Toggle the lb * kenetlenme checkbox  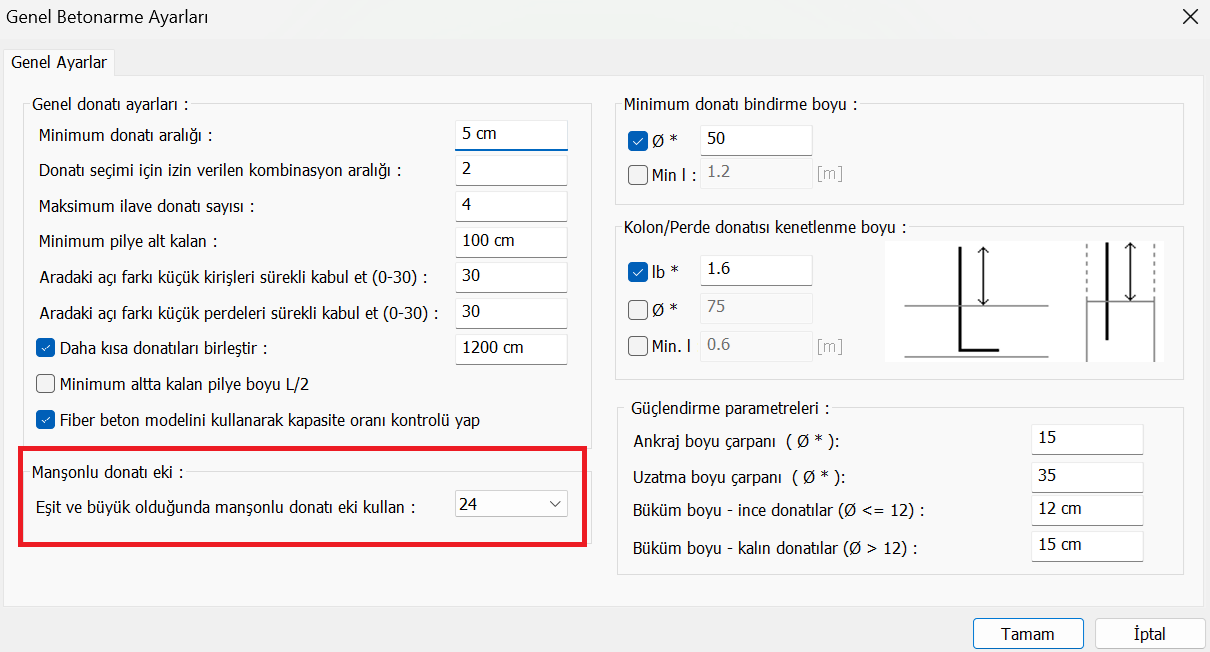[638, 270]
